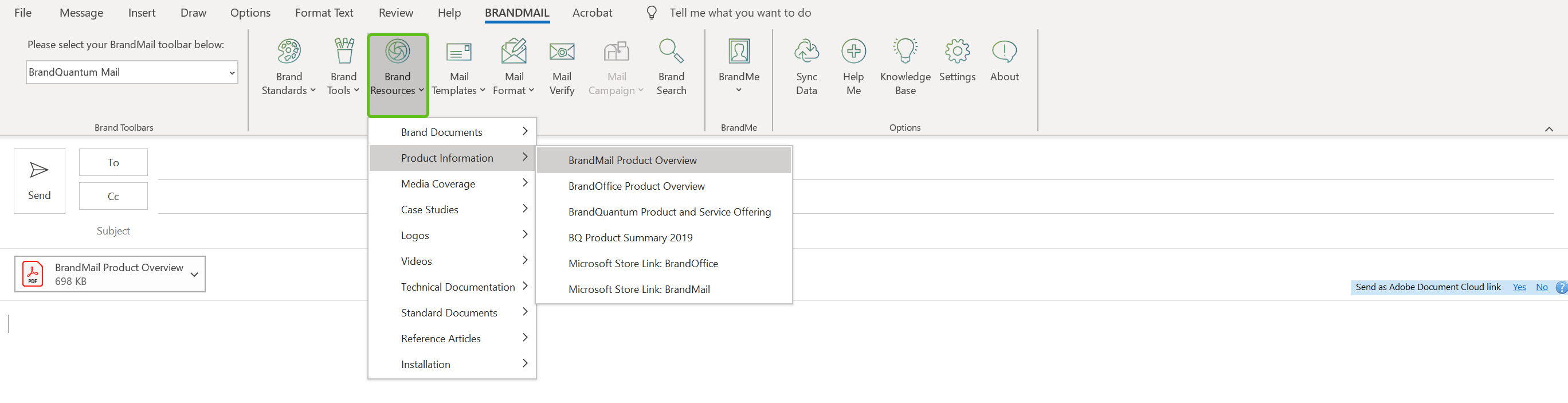Click the Send paper plane button
This screenshot has width=1568, height=403.
pyautogui.click(x=40, y=181)
